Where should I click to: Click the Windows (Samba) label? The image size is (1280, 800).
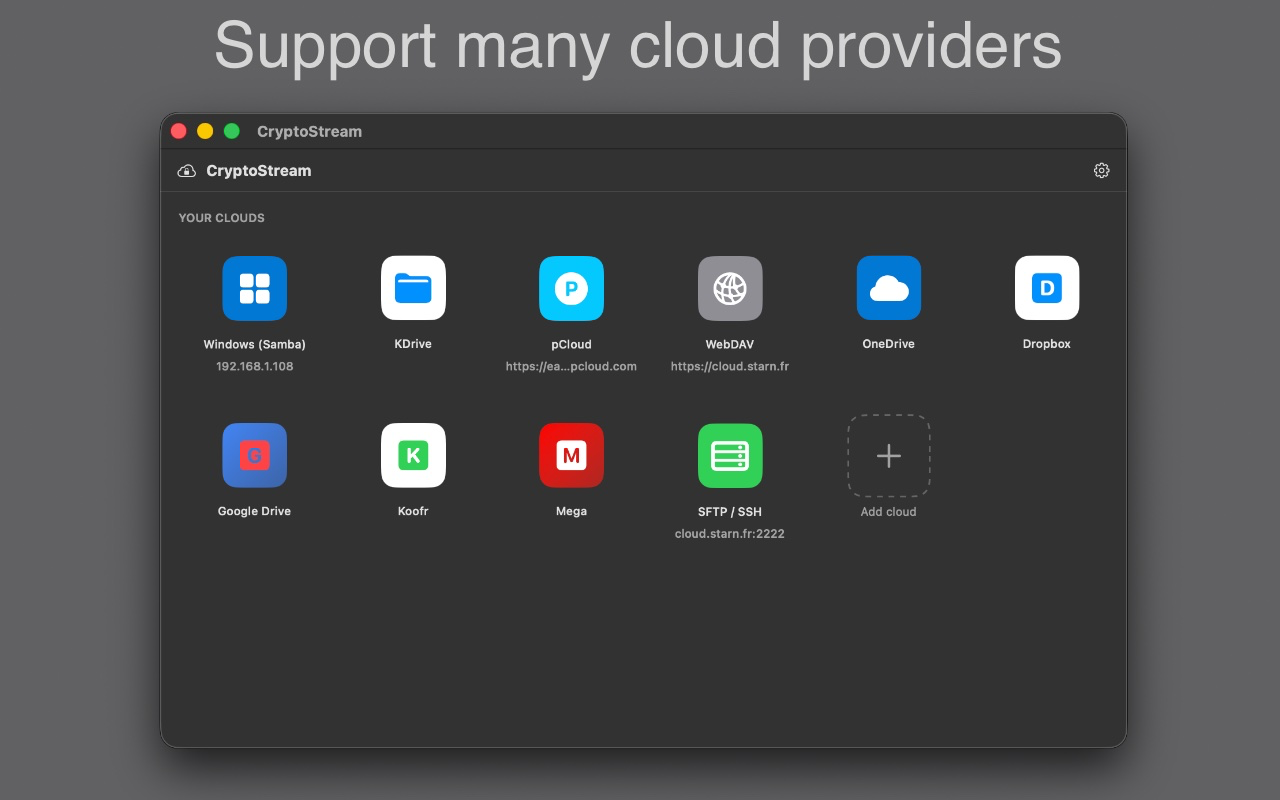point(254,344)
